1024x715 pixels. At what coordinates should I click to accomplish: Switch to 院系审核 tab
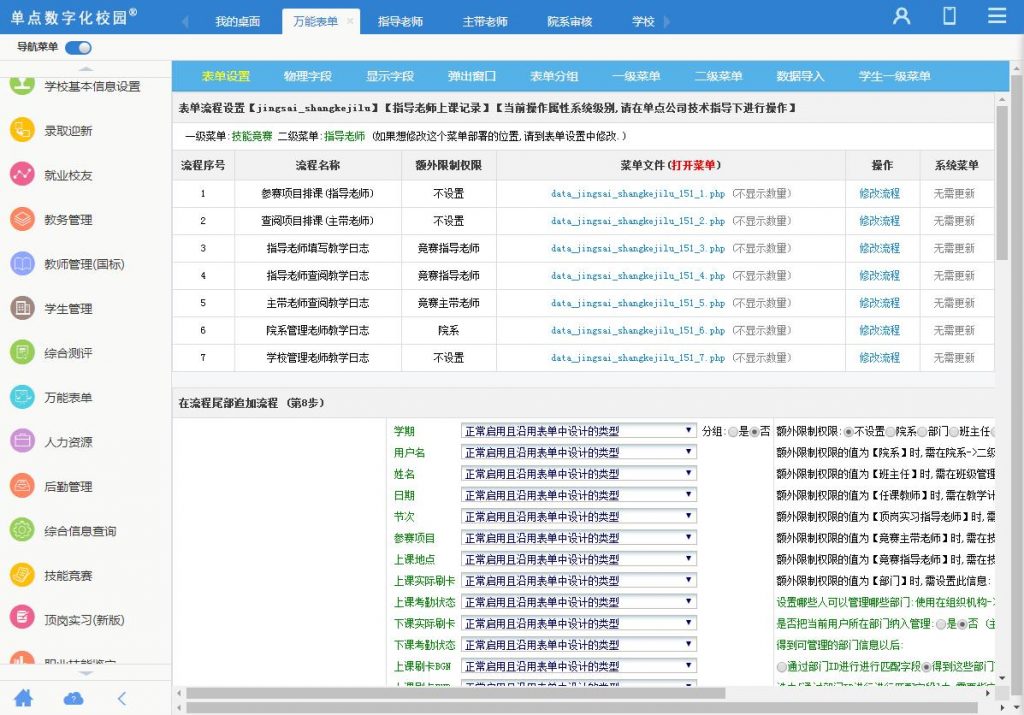pyautogui.click(x=569, y=22)
